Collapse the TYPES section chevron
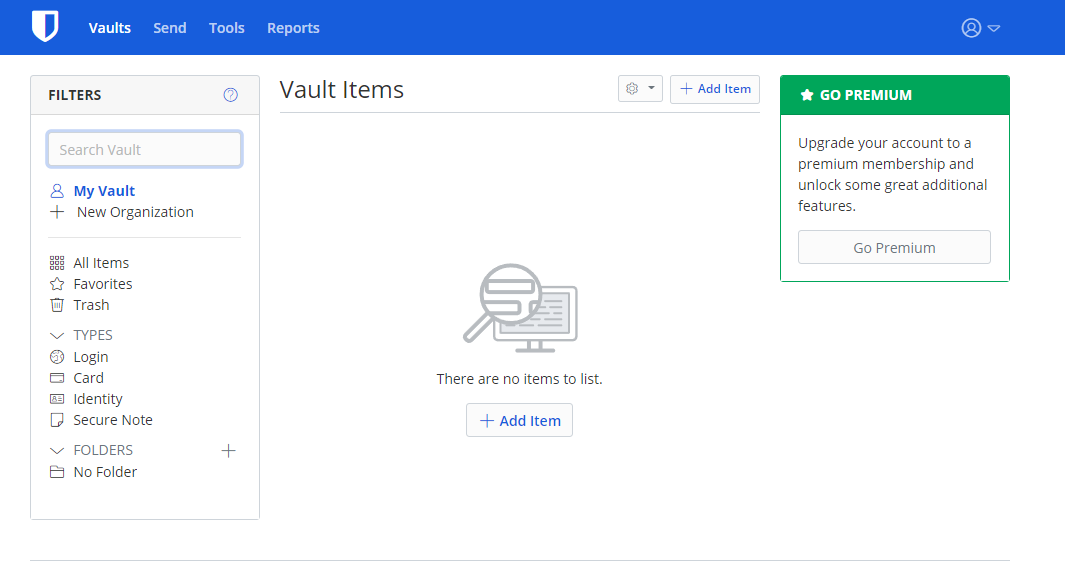The width and height of the screenshot is (1065, 582). (x=57, y=335)
